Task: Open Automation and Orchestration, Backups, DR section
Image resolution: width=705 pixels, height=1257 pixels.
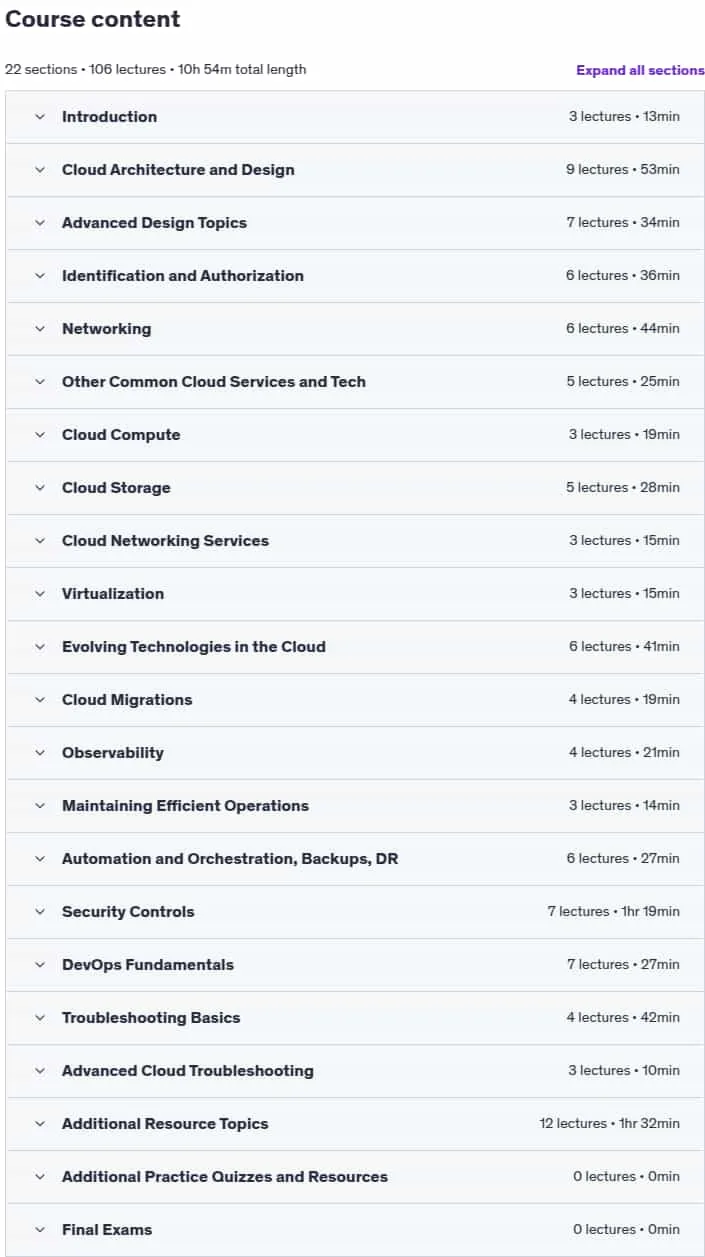Action: click(355, 859)
